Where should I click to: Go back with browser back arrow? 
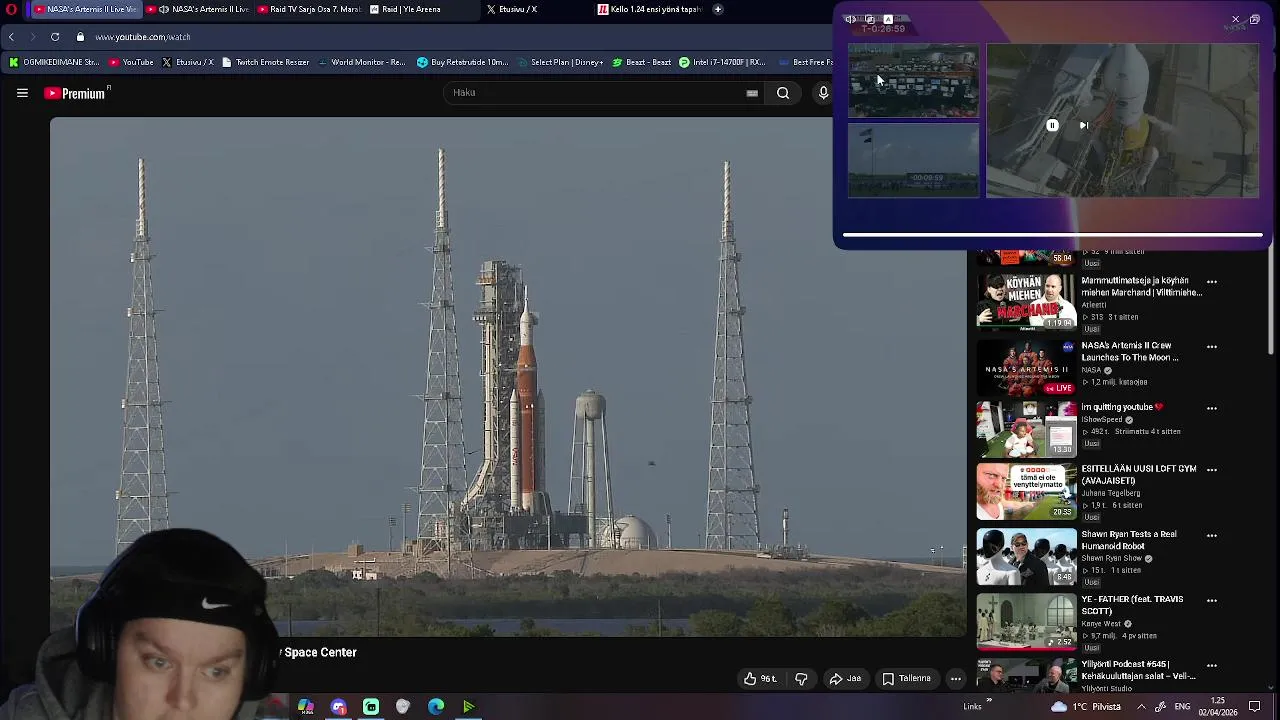(11, 37)
